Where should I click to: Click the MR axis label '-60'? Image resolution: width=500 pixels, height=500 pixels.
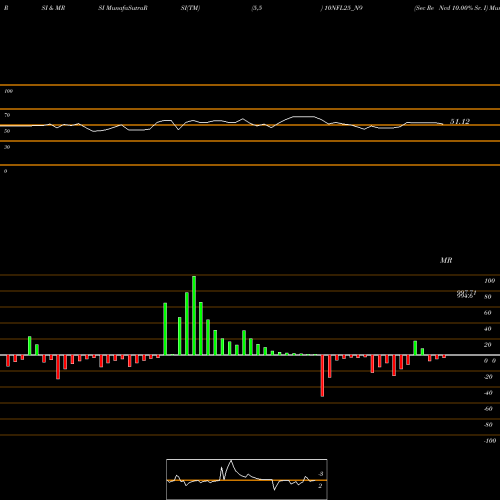488,409
